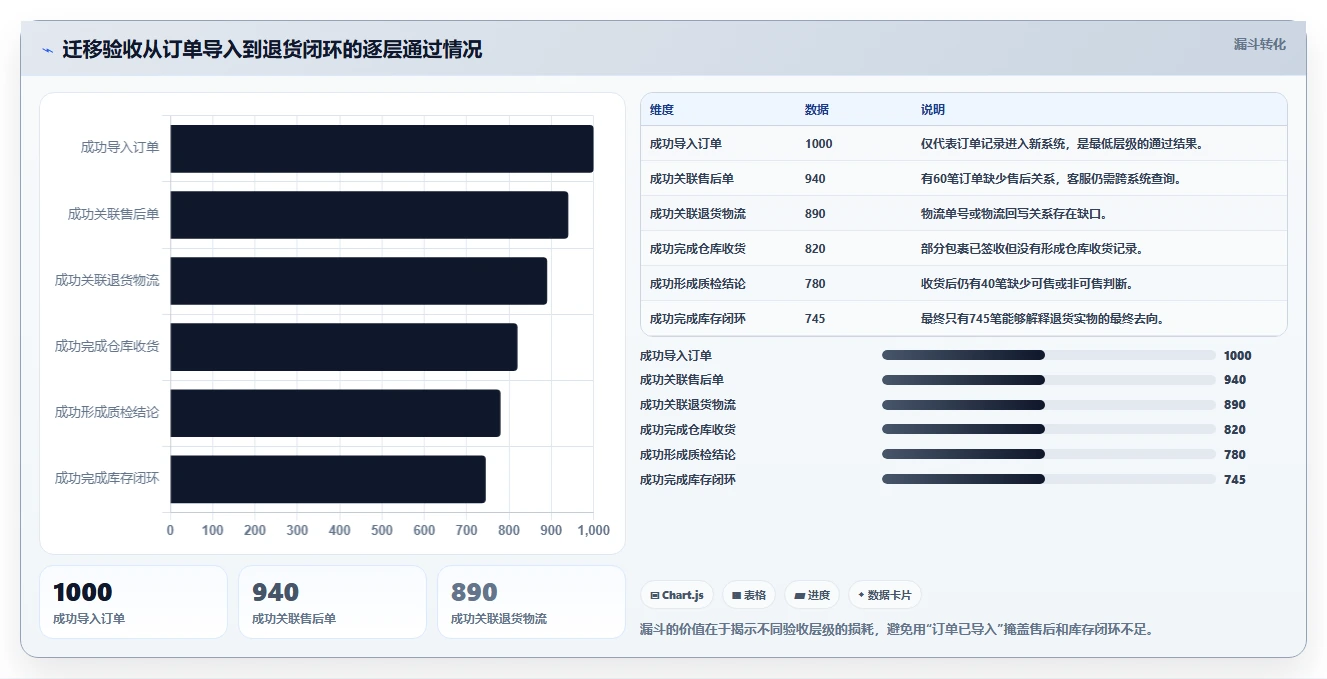Select the Chart.js tag chip

tap(677, 595)
